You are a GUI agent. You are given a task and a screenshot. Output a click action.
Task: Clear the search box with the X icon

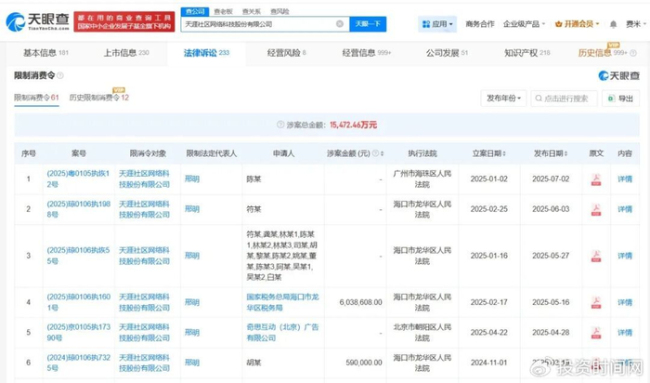point(340,24)
